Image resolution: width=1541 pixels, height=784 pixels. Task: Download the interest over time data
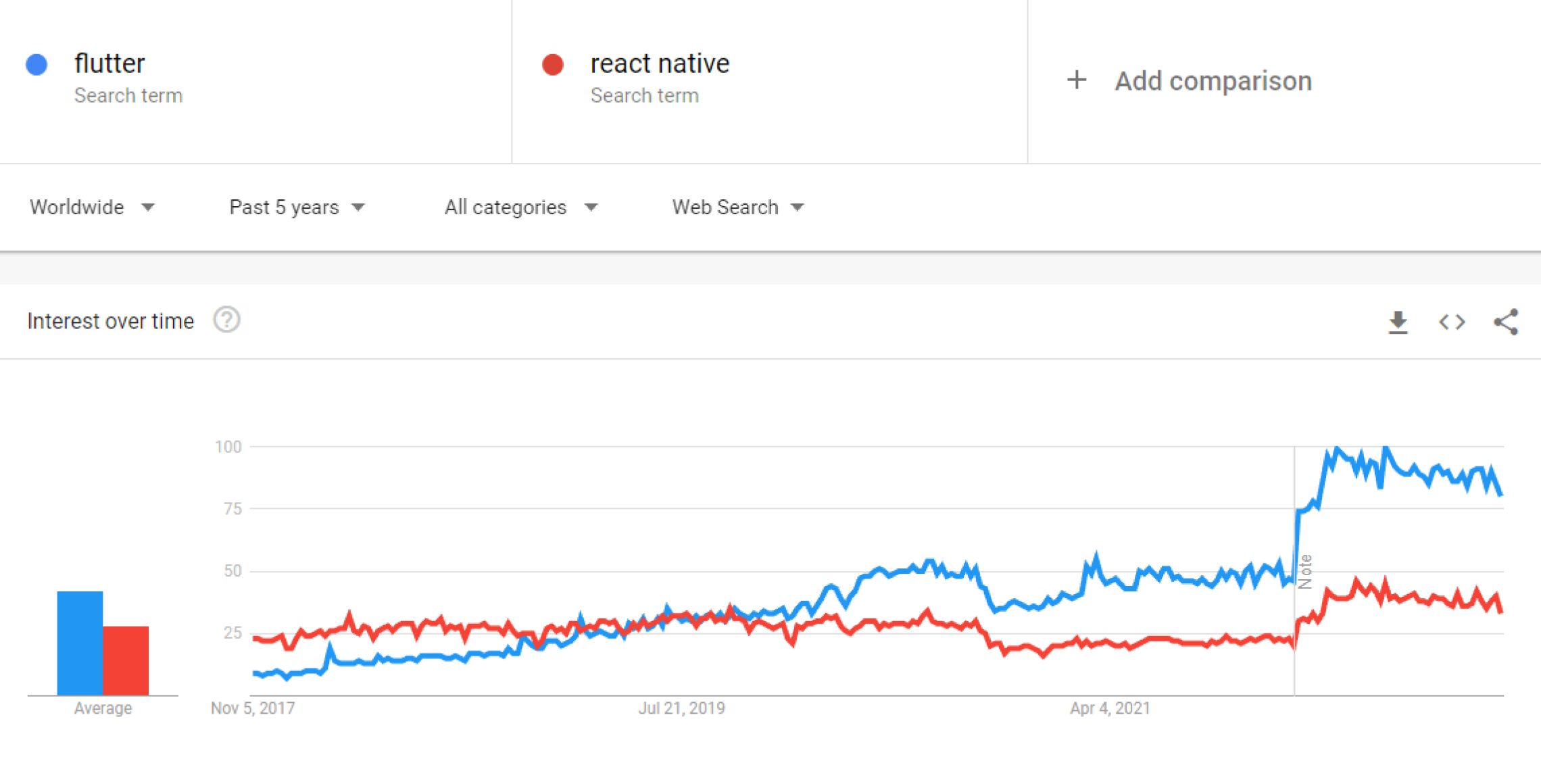(1398, 322)
